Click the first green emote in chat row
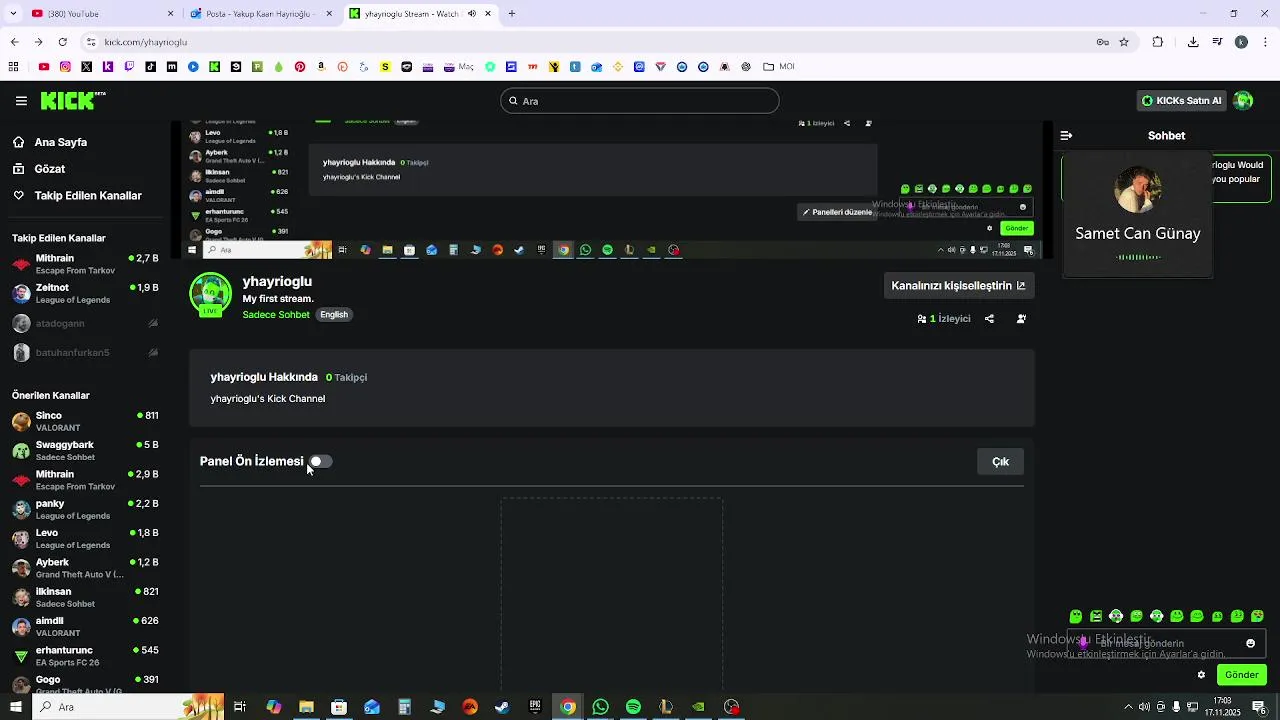This screenshot has width=1280, height=720. coord(1076,616)
